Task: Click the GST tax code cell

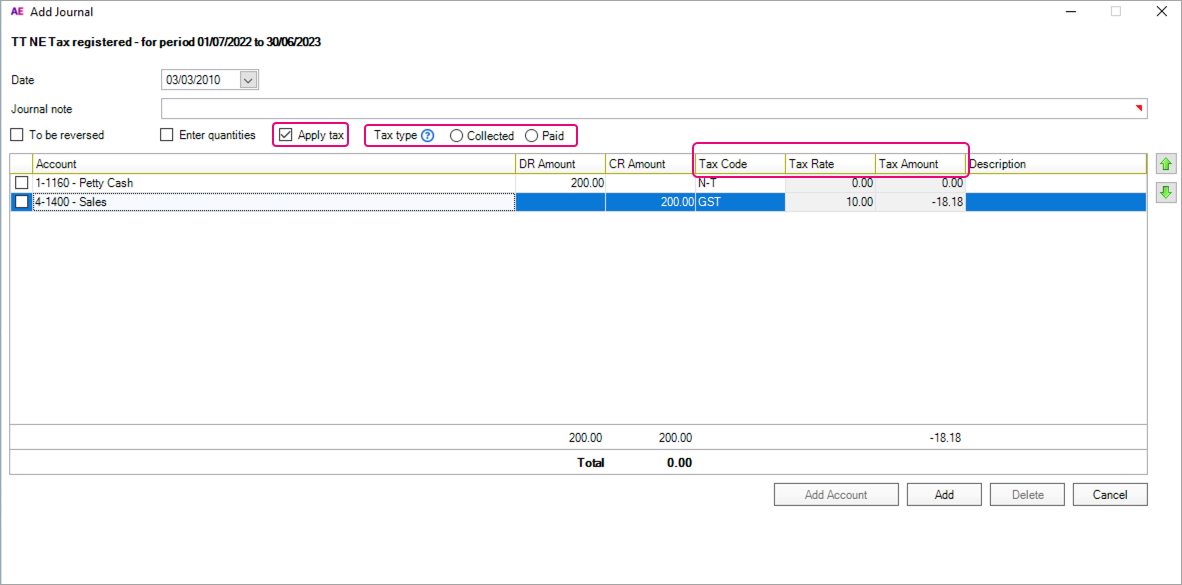Action: pos(740,202)
